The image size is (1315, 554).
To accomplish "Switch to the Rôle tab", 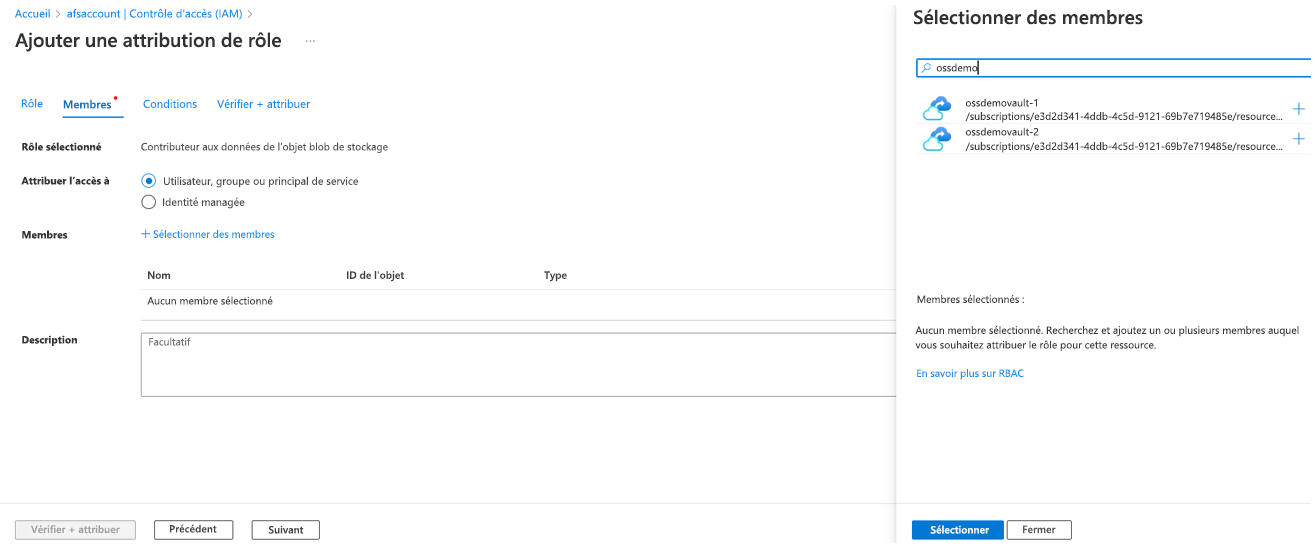I will [32, 104].
